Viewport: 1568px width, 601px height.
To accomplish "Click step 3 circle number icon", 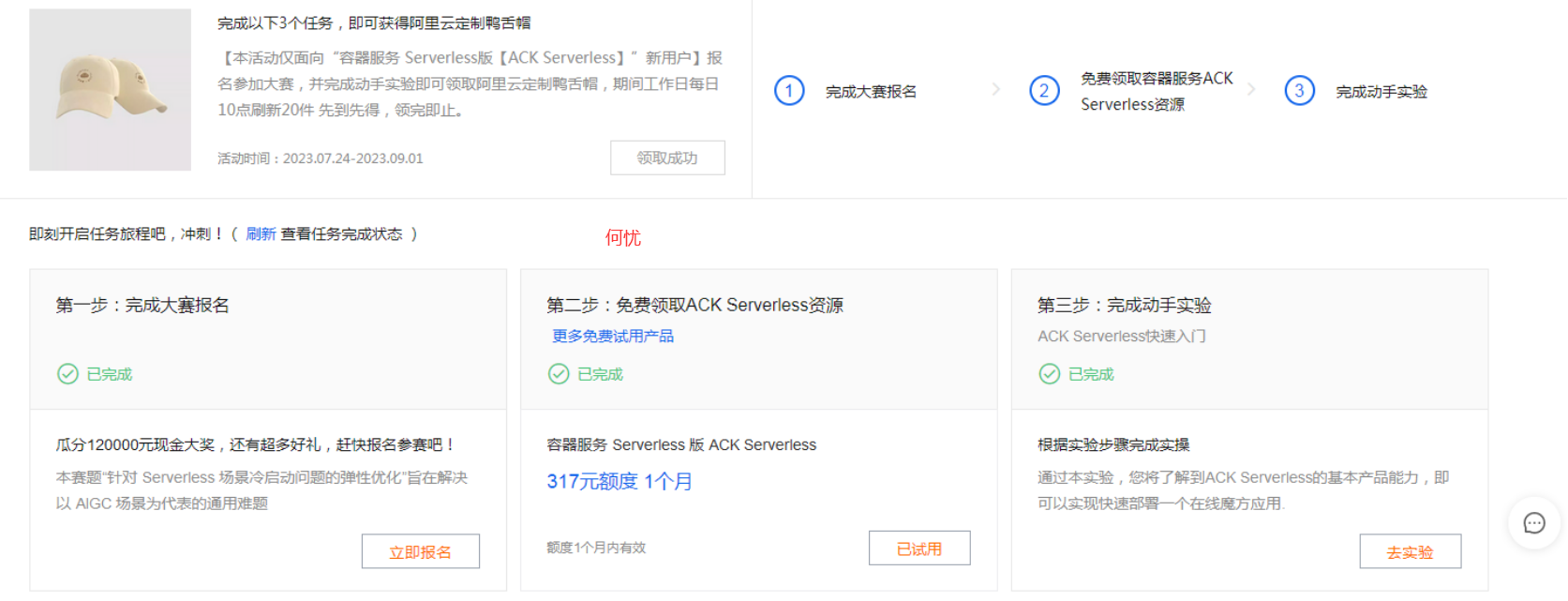I will [x=1299, y=91].
